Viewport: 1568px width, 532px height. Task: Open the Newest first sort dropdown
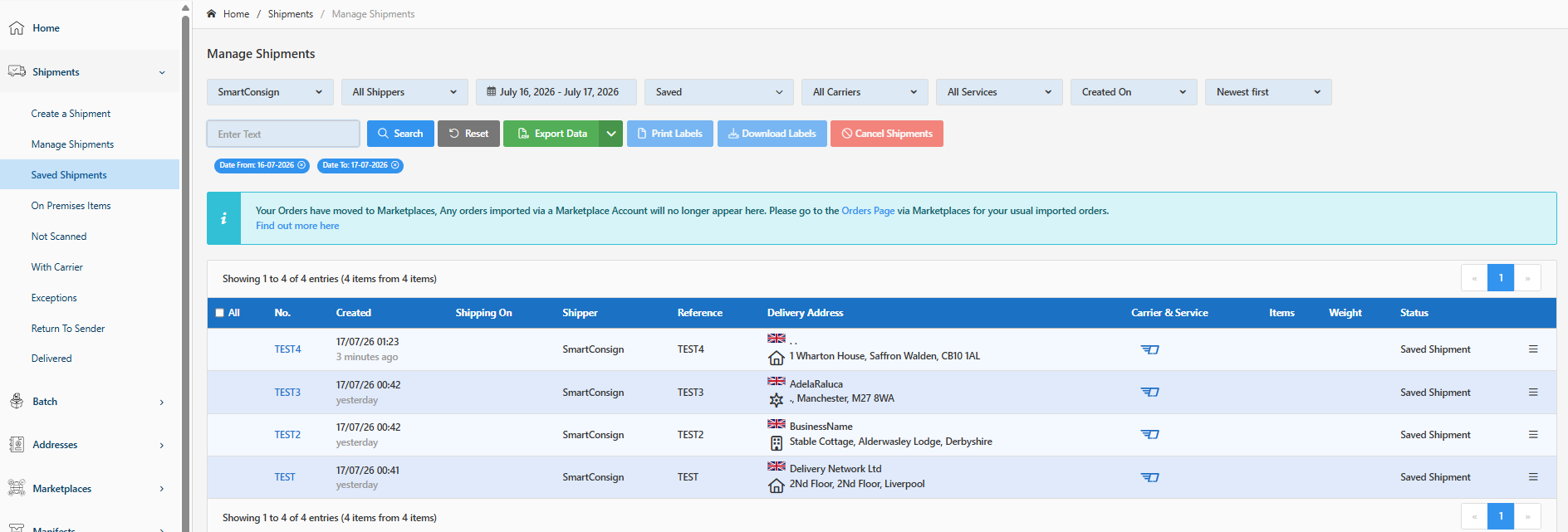click(x=1268, y=92)
